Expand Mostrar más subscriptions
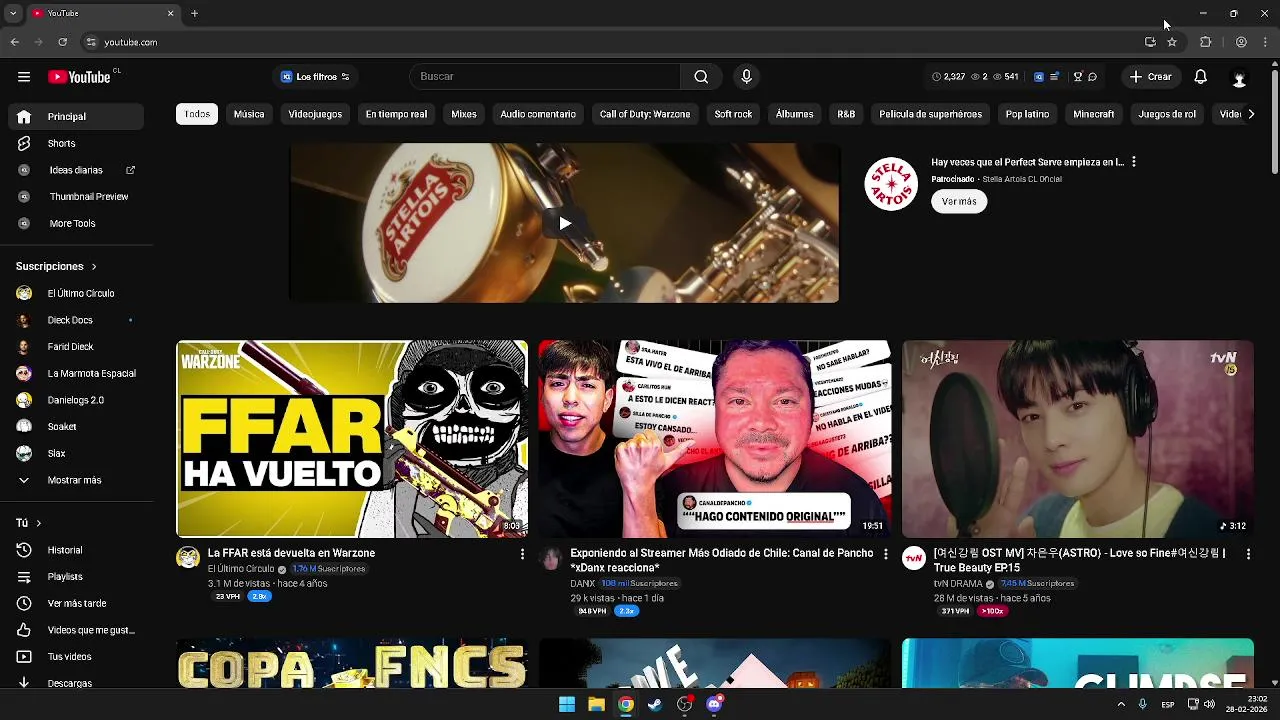This screenshot has height=720, width=1280. click(x=75, y=480)
